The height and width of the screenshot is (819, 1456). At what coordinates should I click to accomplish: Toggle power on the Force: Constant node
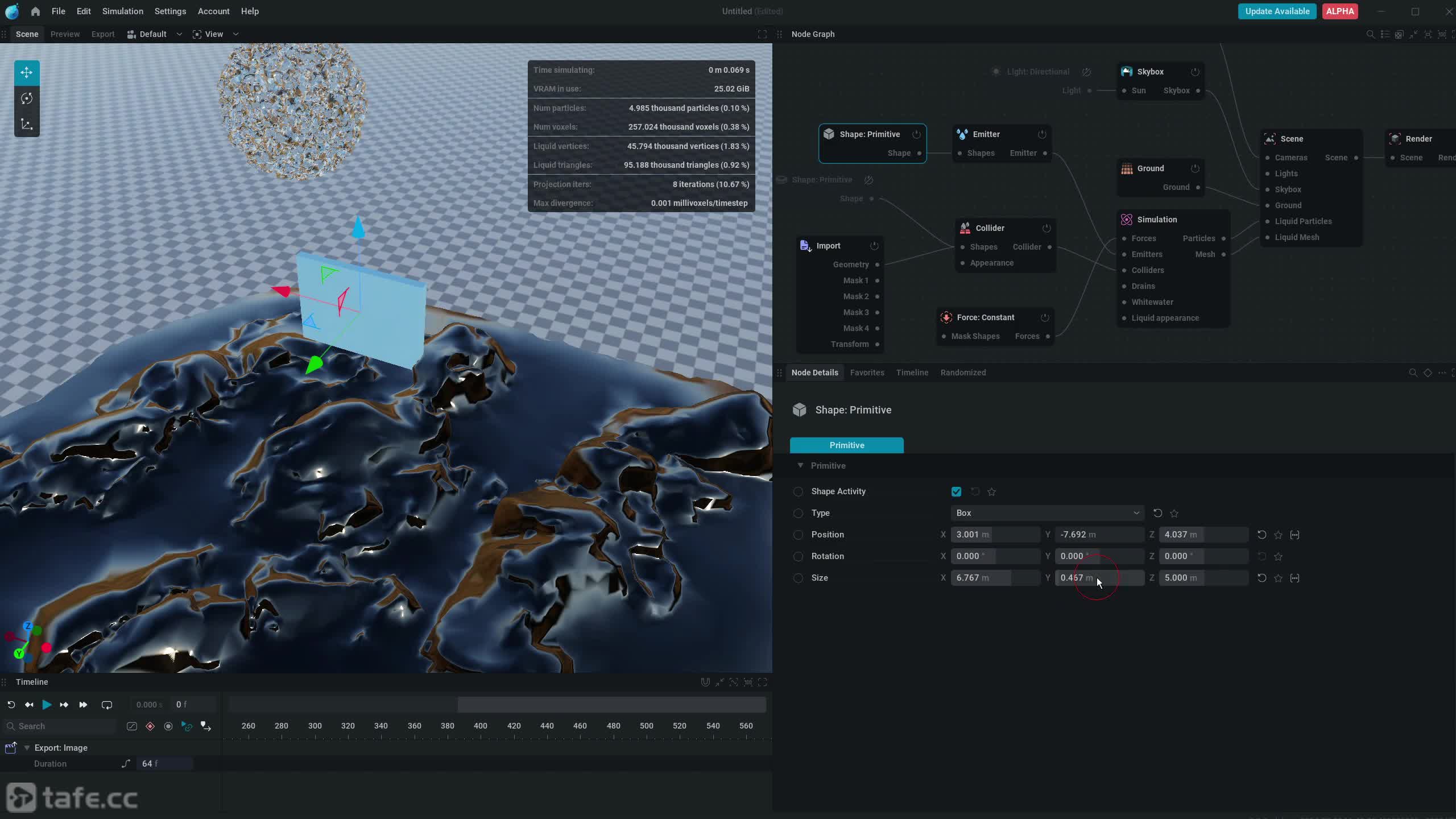(x=1045, y=317)
